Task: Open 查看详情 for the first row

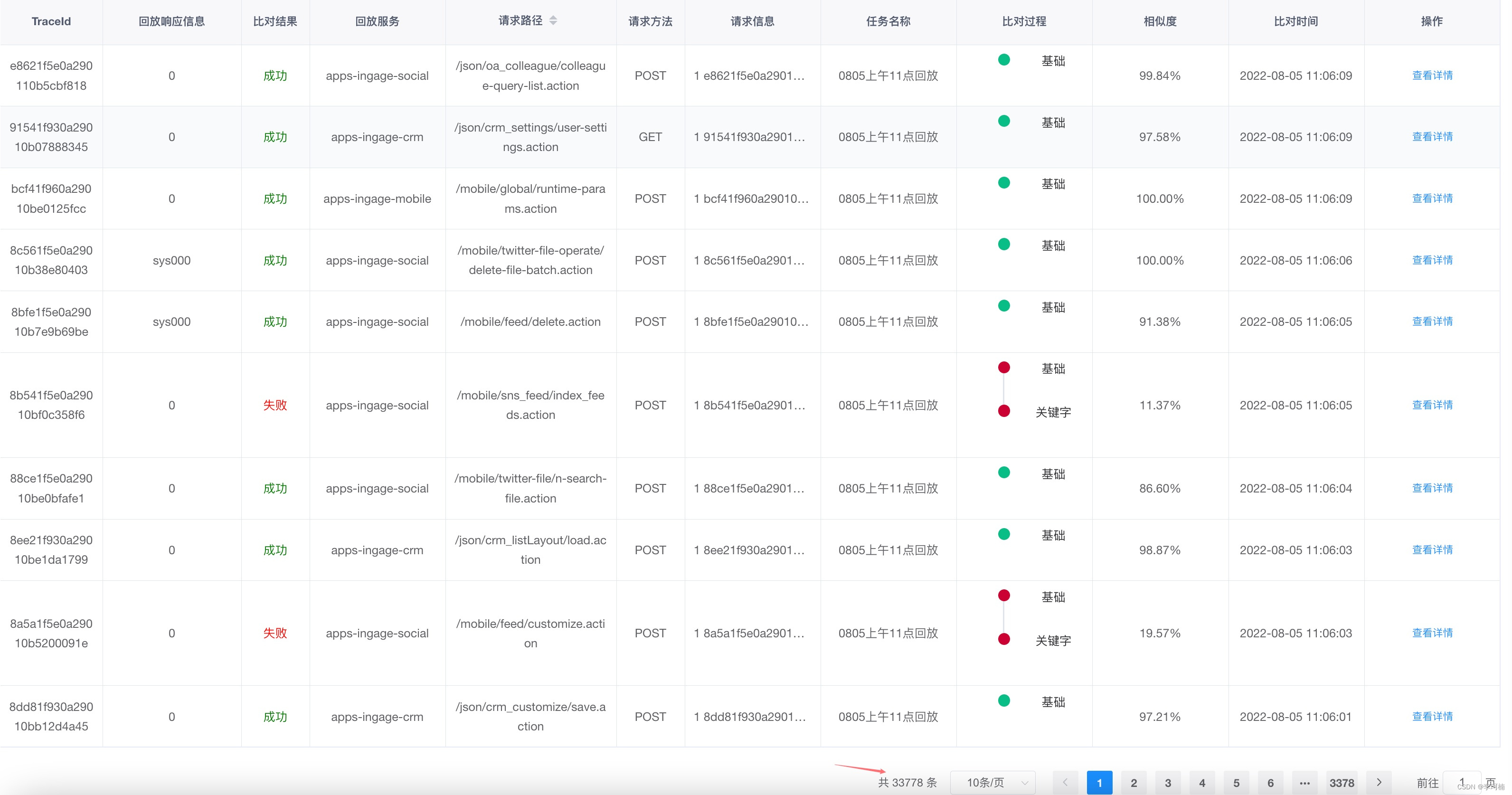Action: (x=1432, y=75)
